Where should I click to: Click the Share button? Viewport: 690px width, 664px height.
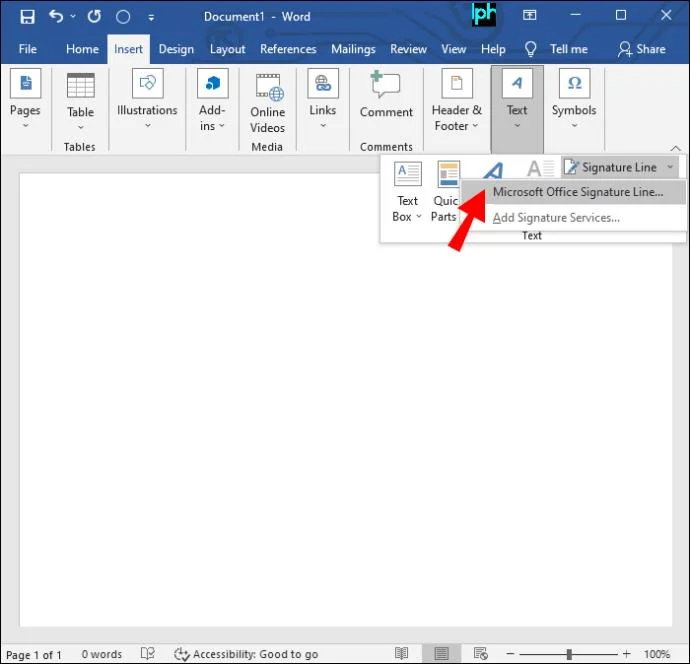[642, 49]
